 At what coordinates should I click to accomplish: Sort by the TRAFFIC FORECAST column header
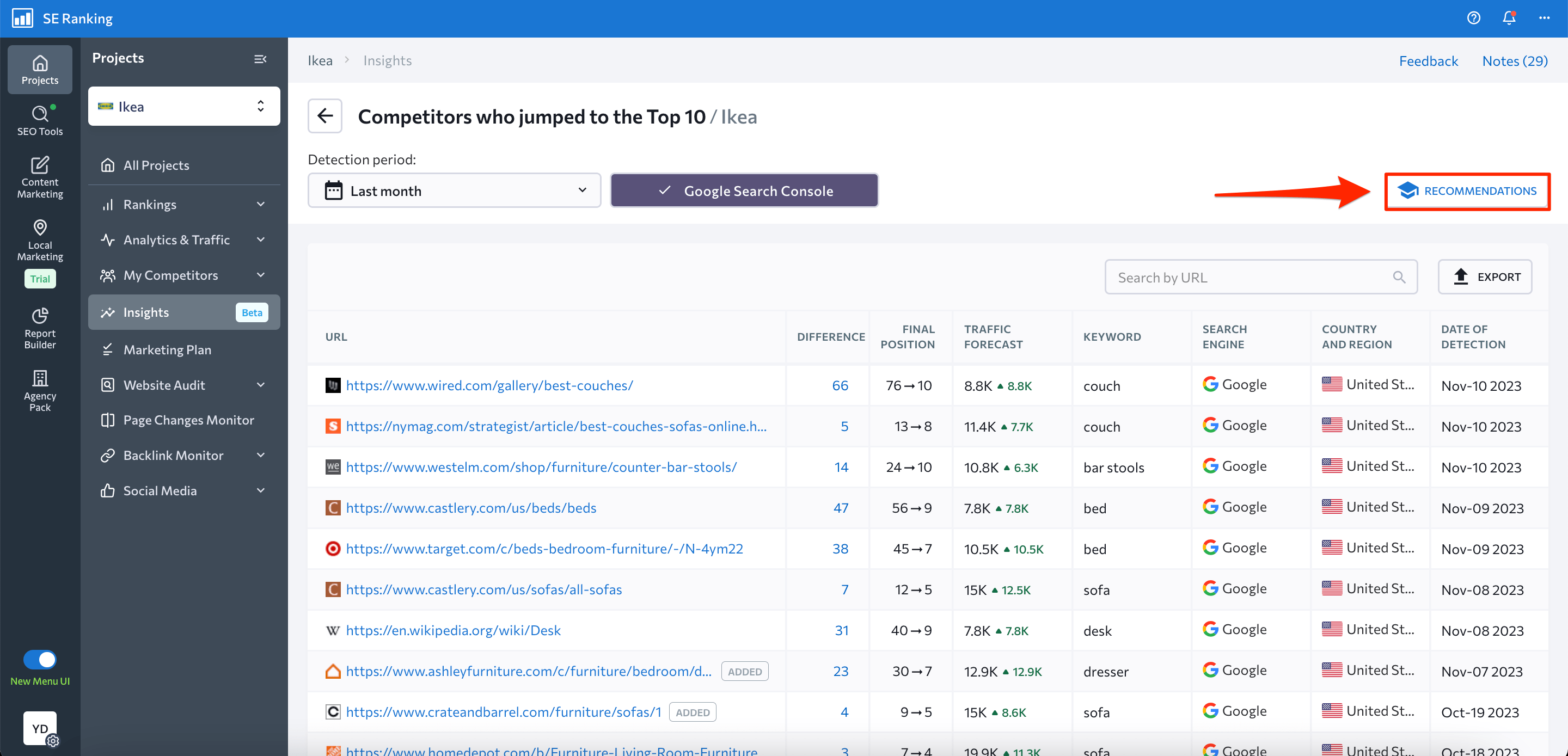[993, 336]
